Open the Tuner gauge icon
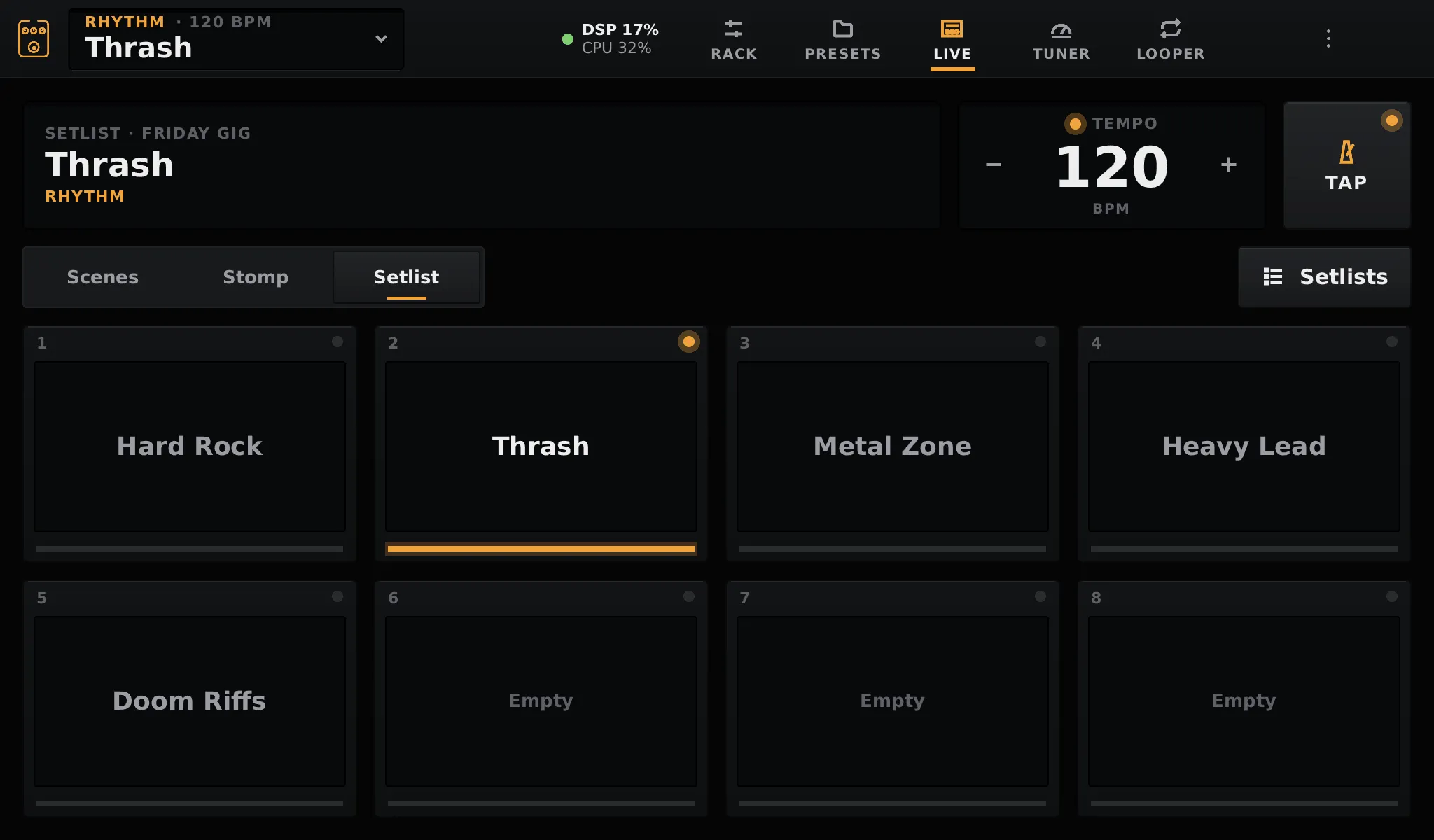 point(1061,29)
